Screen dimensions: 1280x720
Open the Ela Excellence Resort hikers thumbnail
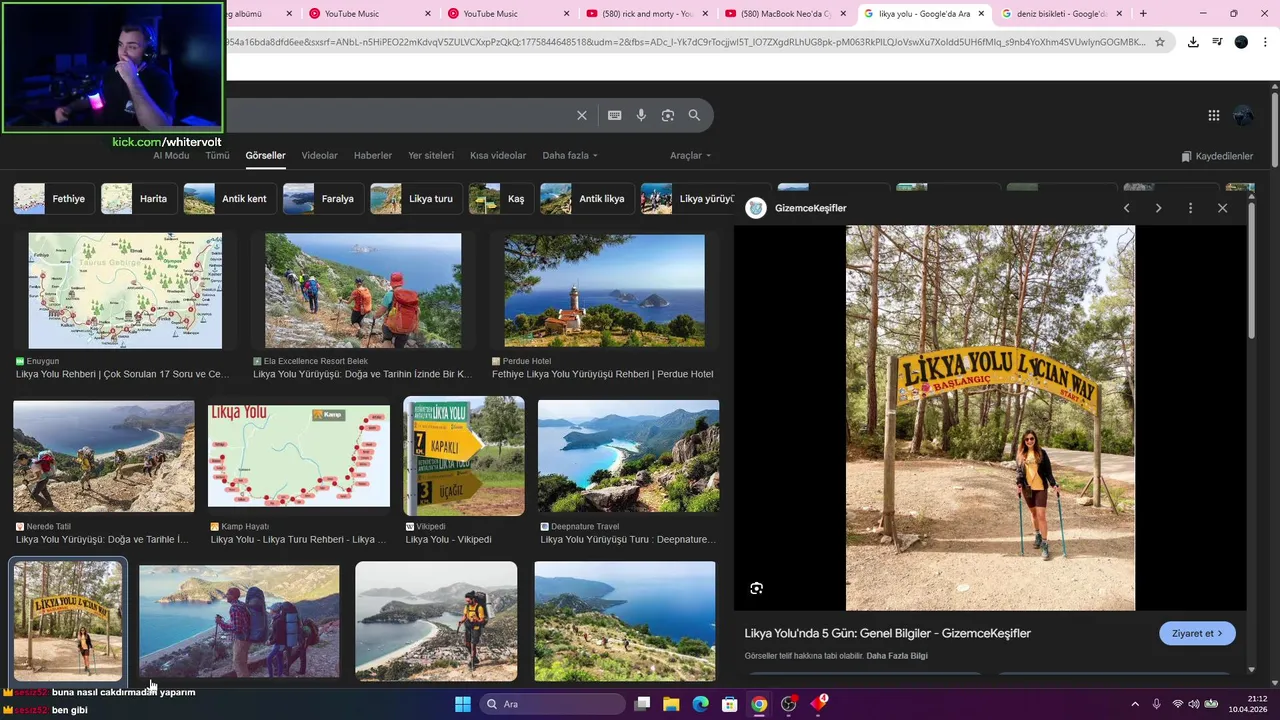tap(363, 290)
